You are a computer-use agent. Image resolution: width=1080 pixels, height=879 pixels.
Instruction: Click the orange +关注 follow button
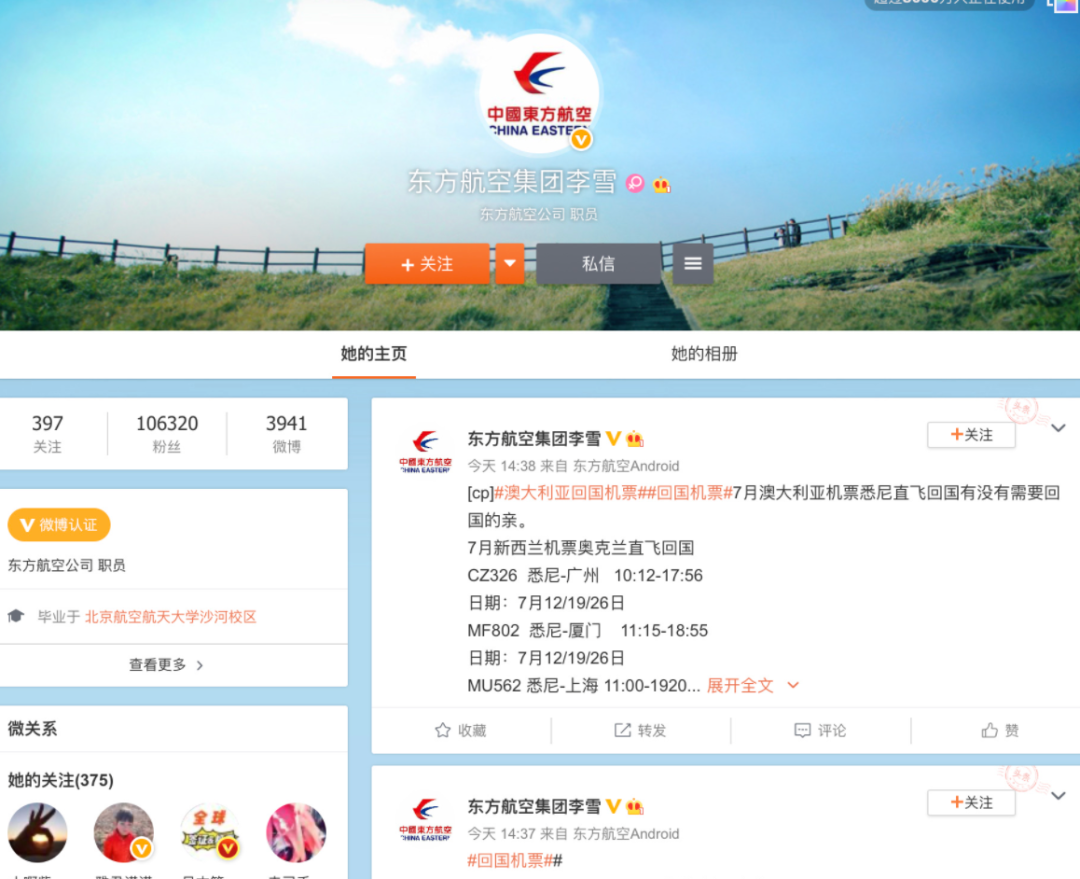(427, 264)
